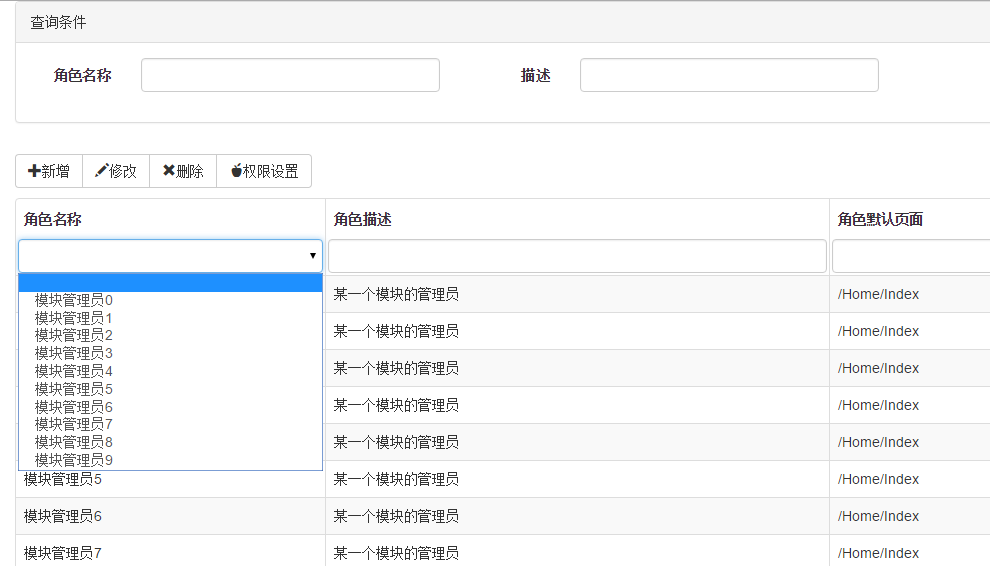990x566 pixels.
Task: Click the 新增 (add) button
Action: pyautogui.click(x=49, y=171)
